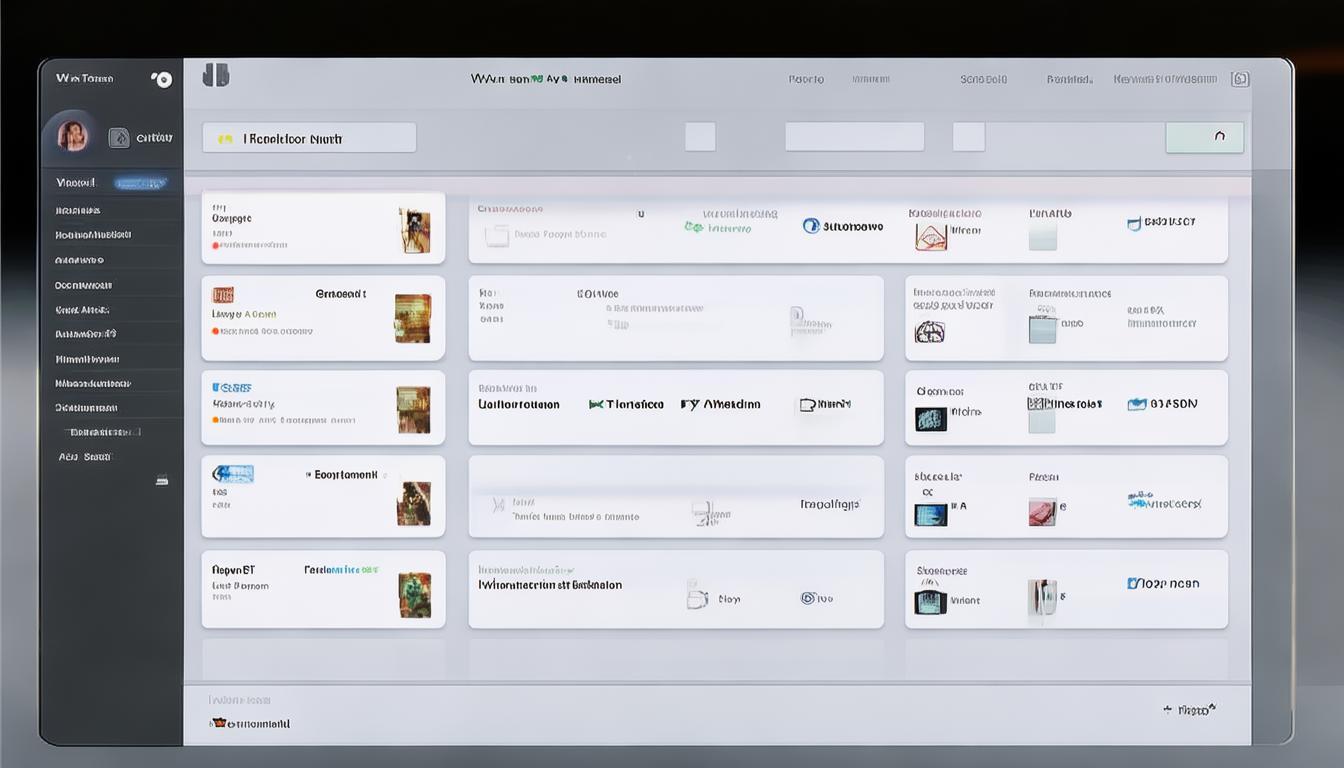Click the plus link in the bottom-right footer
This screenshot has width=1344, height=768.
pos(1189,710)
